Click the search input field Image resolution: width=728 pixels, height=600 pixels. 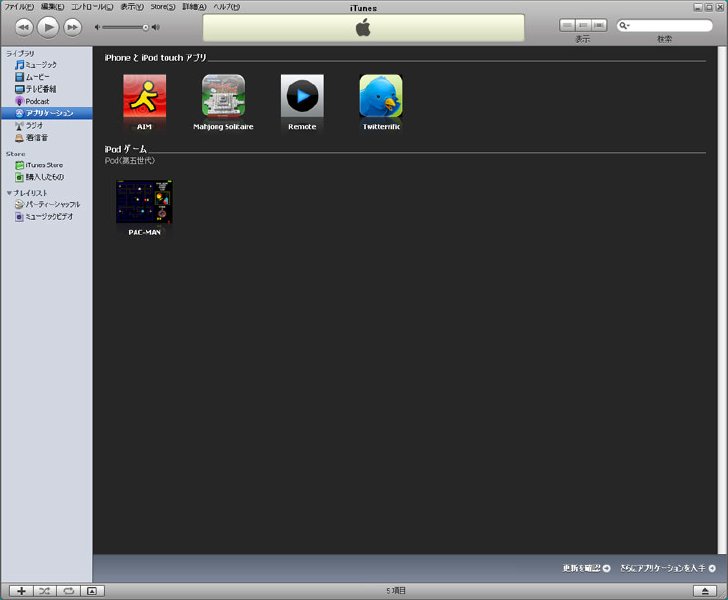(665, 26)
